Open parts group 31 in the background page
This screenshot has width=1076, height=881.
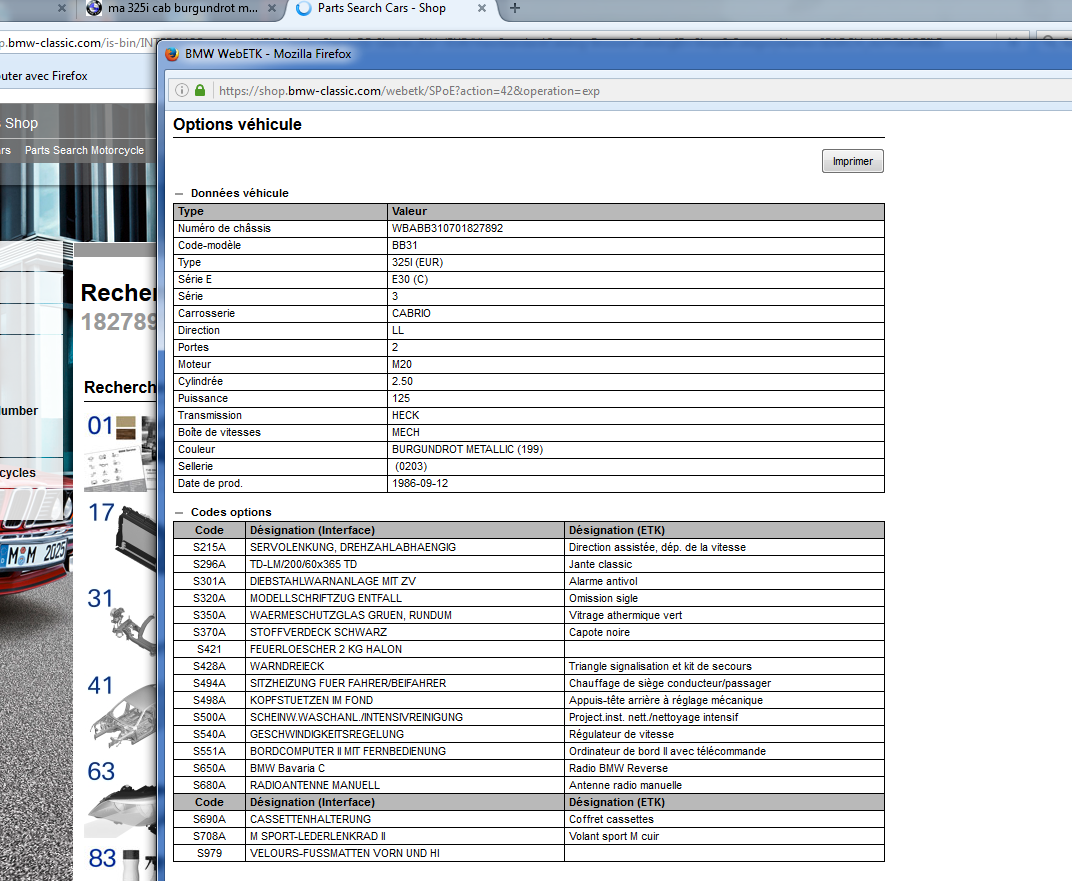pos(100,598)
